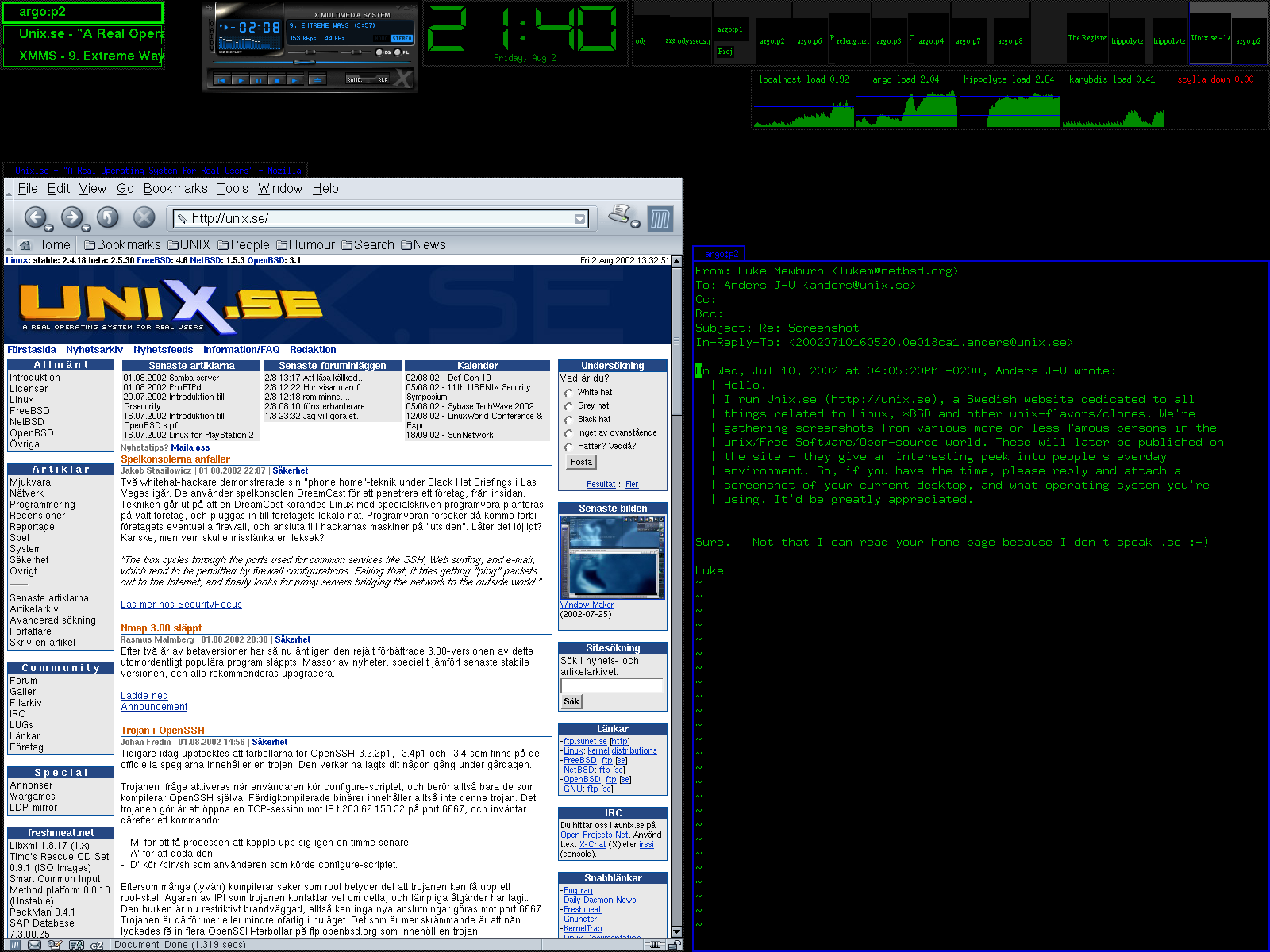Click the 'Rösta' vote button
This screenshot has height=952, width=1270.
pos(581,462)
